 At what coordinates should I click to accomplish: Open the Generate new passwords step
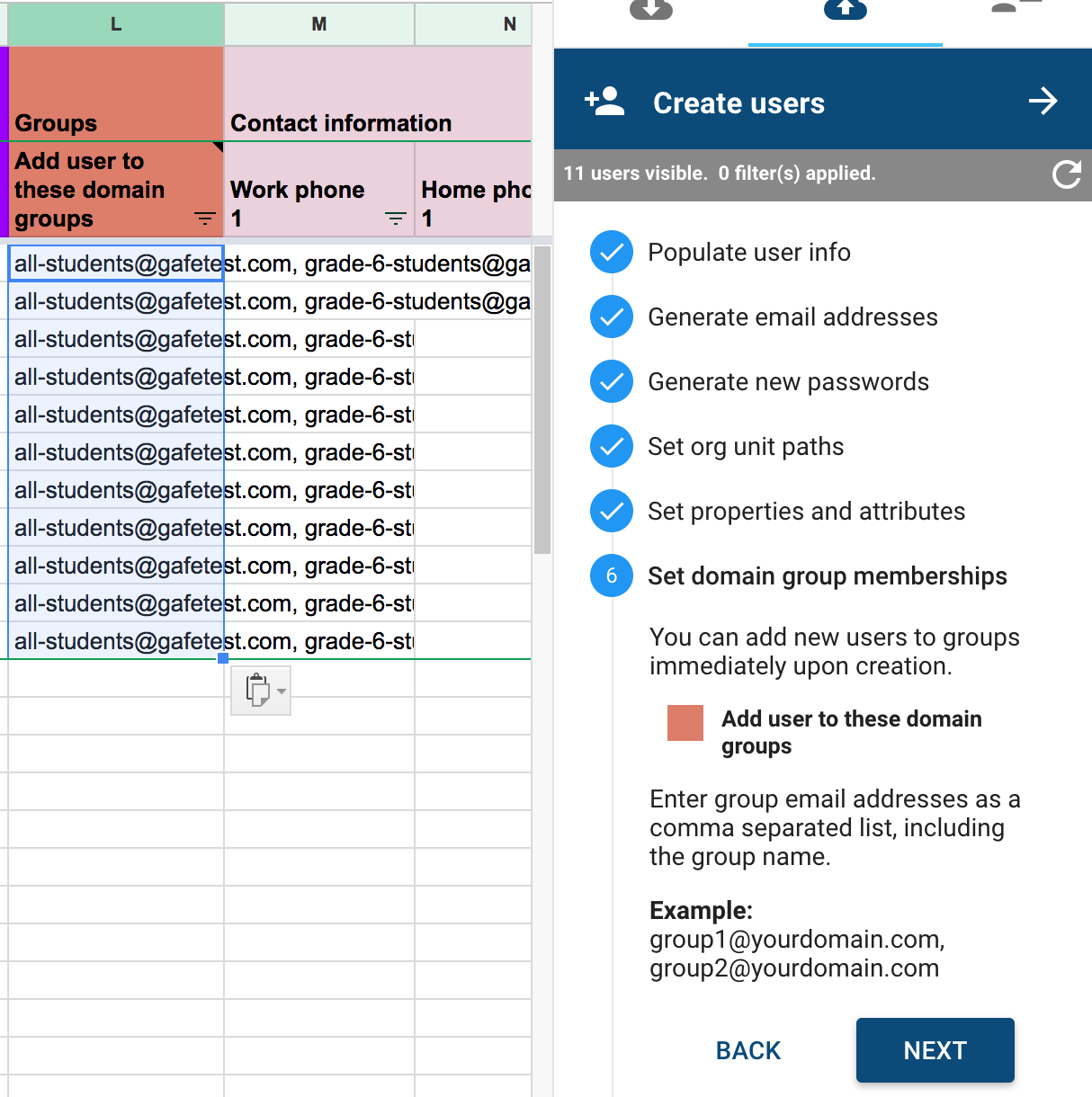click(787, 382)
